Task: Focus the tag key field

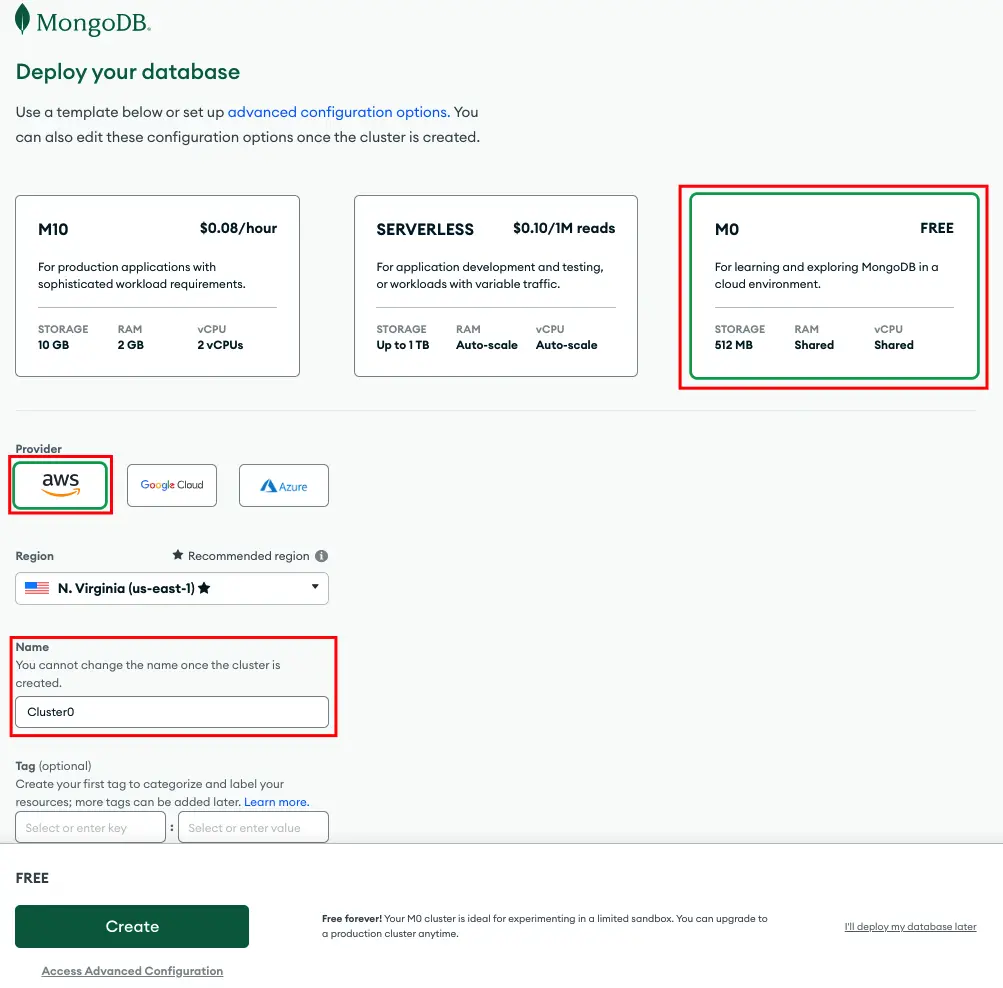Action: coord(90,827)
